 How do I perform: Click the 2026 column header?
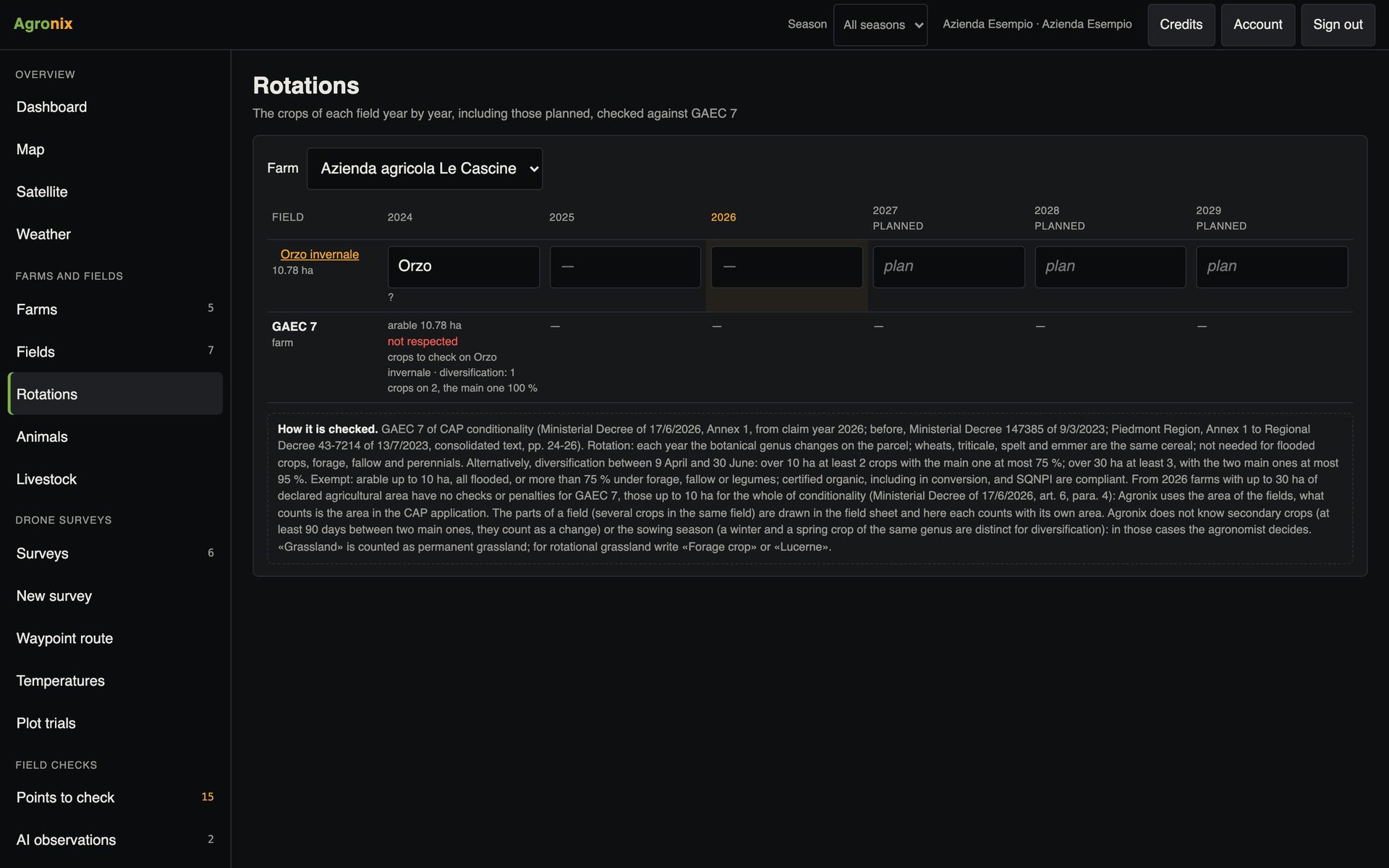723,218
